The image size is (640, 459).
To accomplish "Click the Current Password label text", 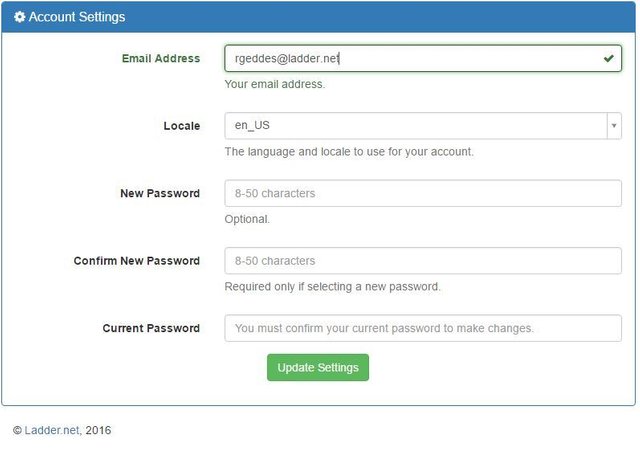I will pos(151,328).
